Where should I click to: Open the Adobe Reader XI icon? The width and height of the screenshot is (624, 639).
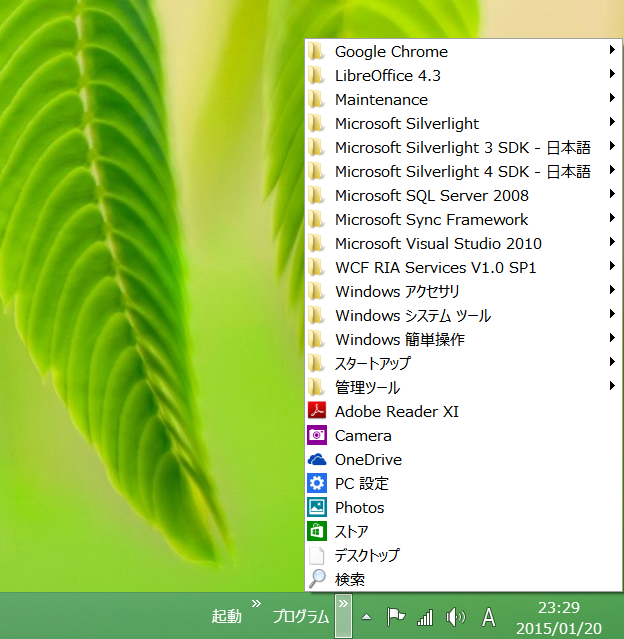[317, 411]
